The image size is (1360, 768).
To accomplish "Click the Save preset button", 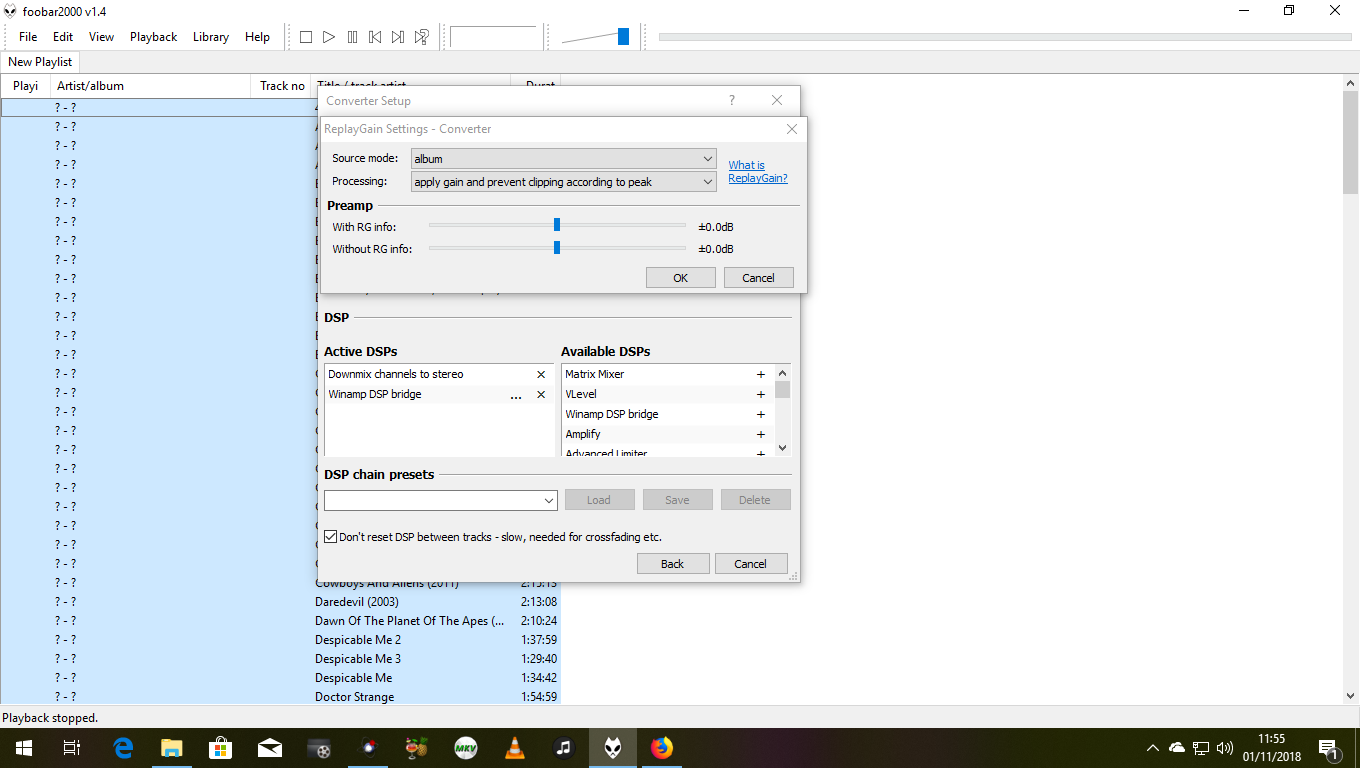I will click(677, 500).
